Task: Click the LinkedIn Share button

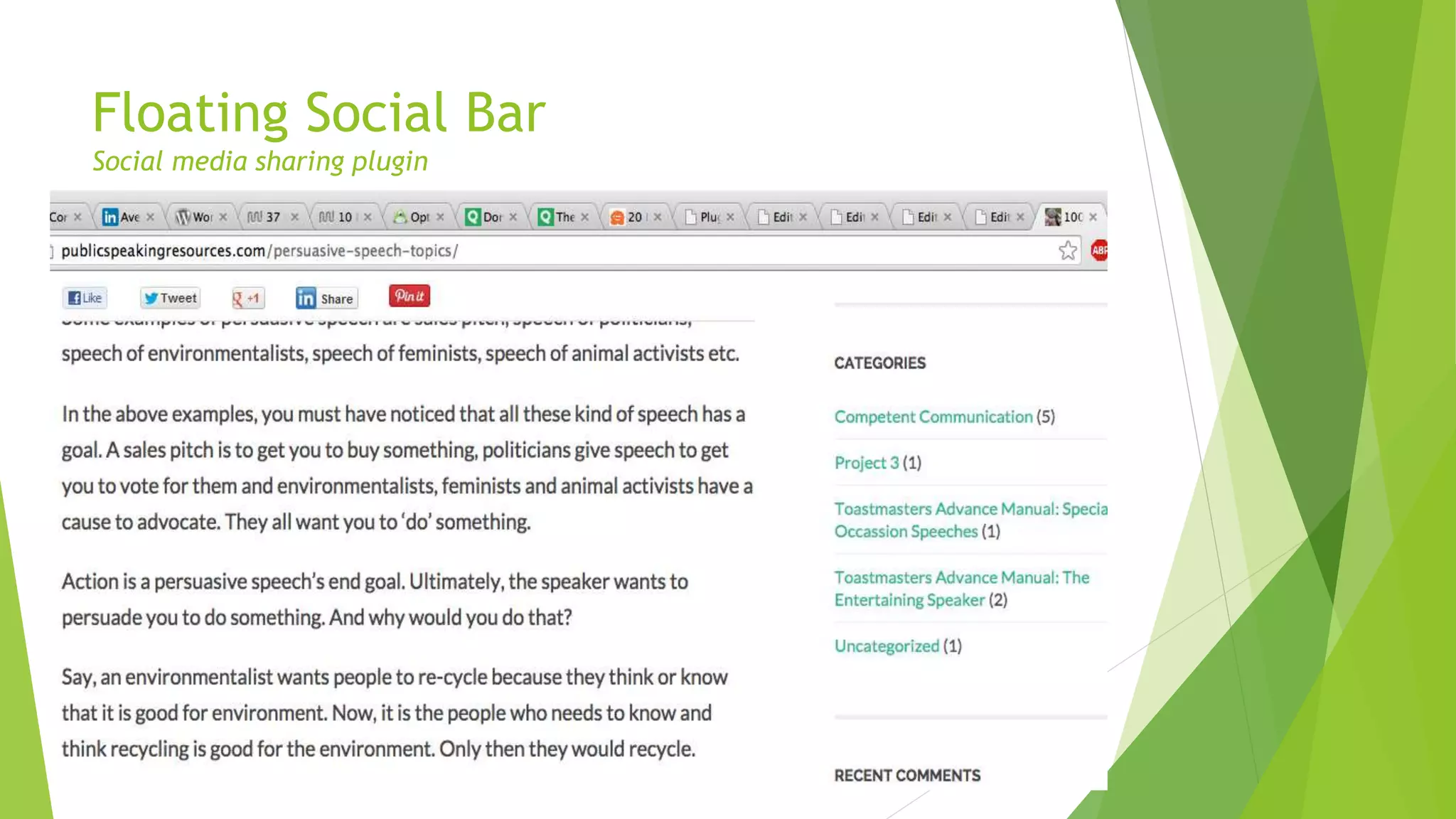Action: click(326, 299)
